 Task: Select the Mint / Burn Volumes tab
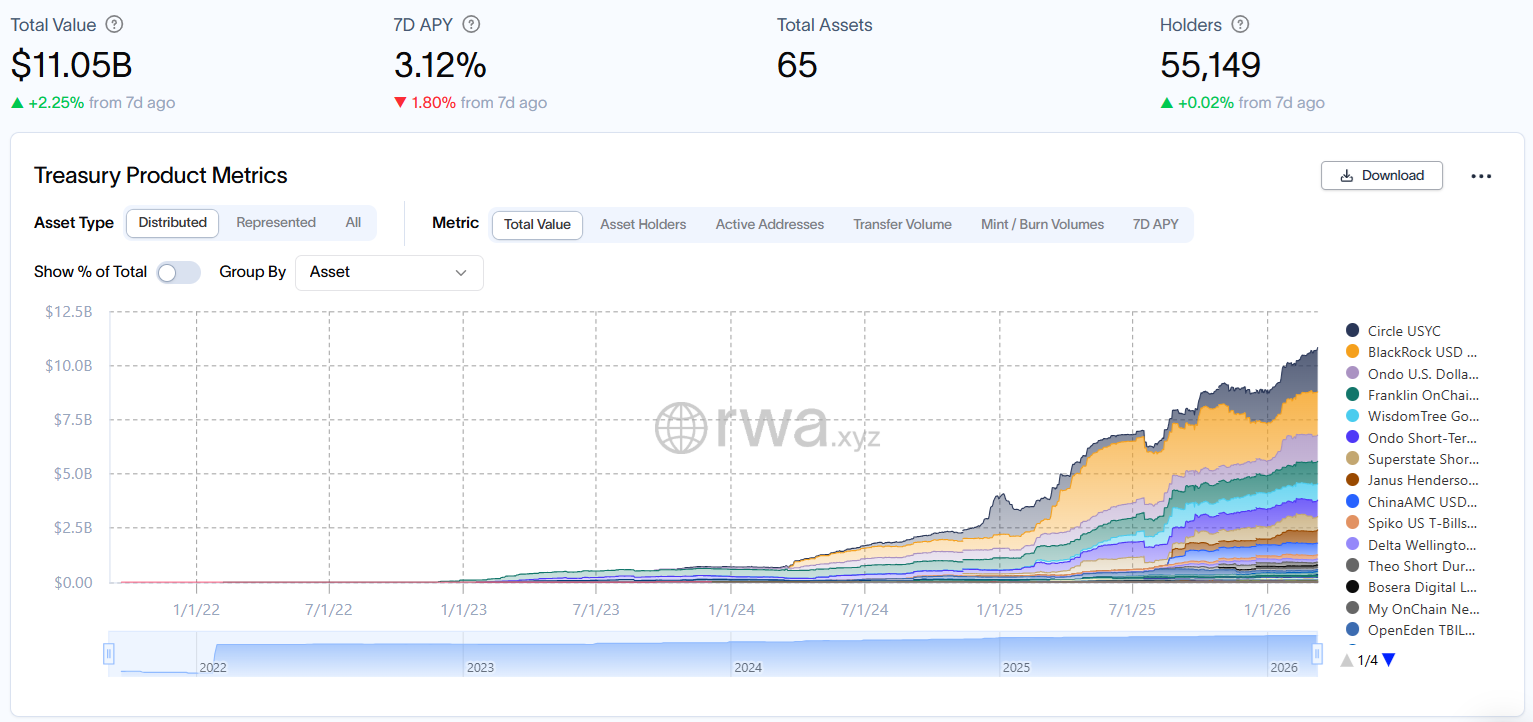(1042, 224)
